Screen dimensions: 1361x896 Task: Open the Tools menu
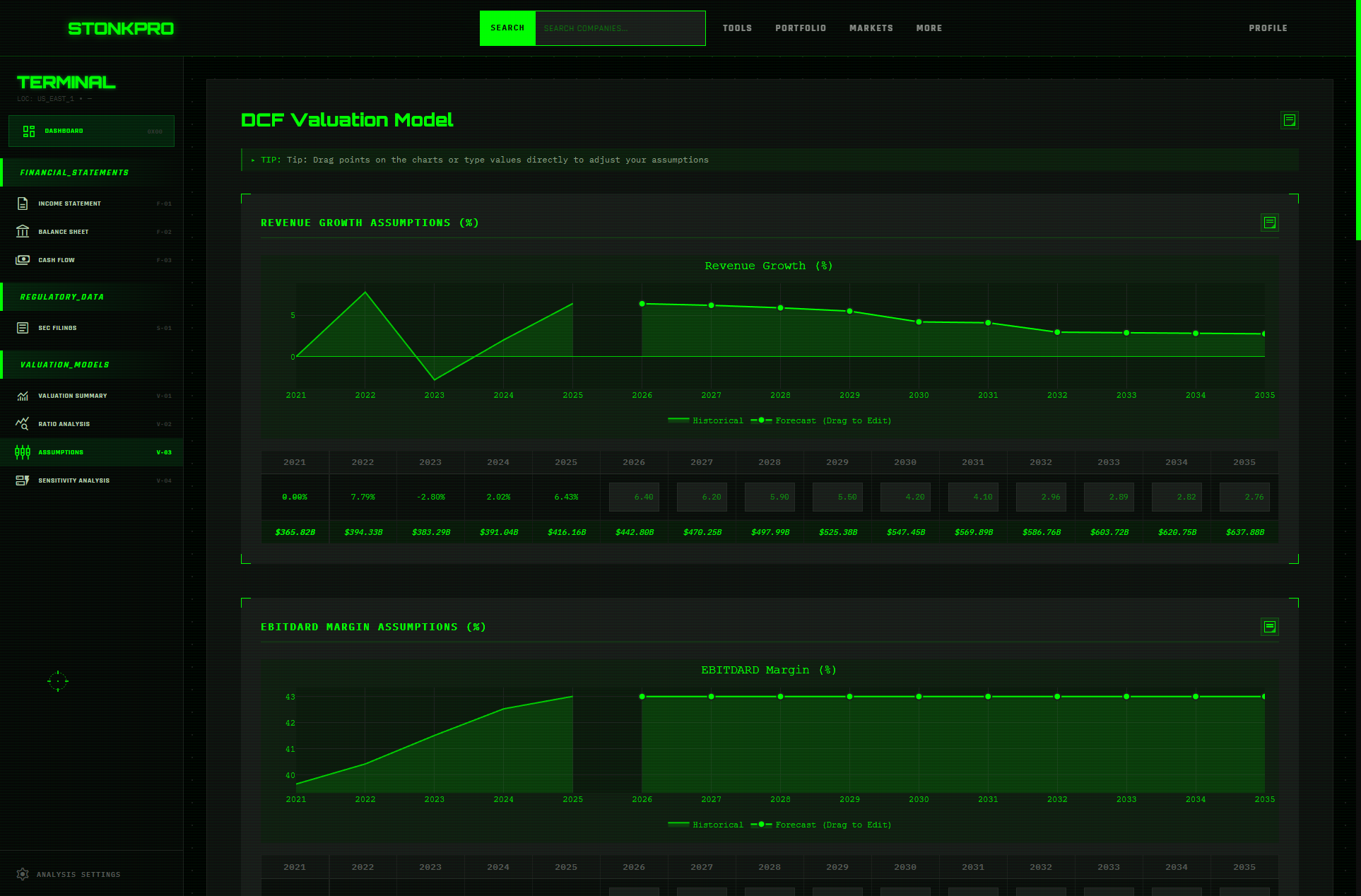(737, 28)
